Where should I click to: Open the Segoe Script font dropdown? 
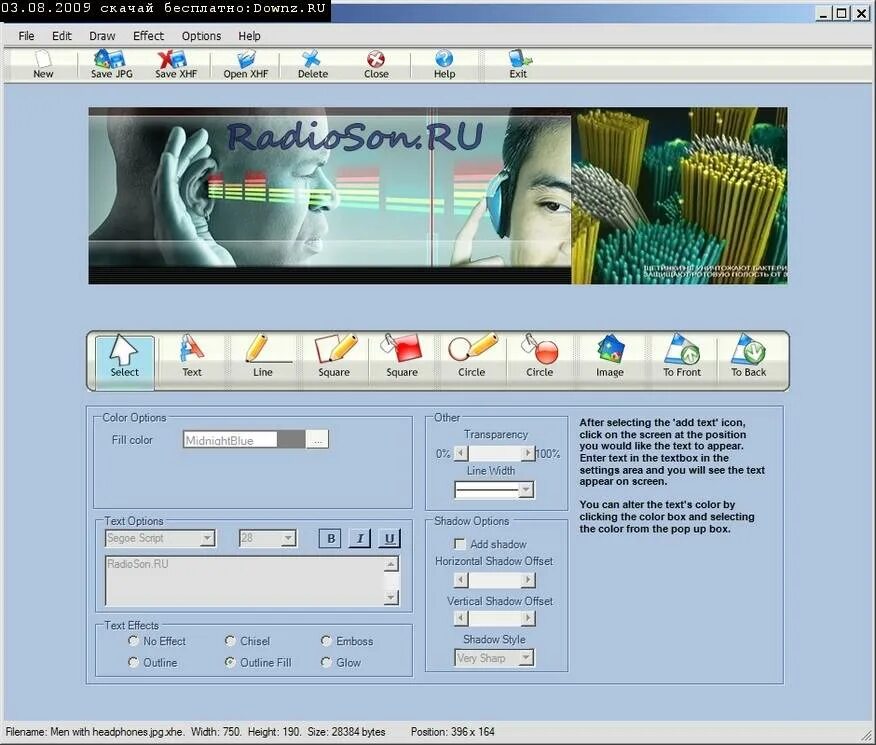tap(207, 538)
